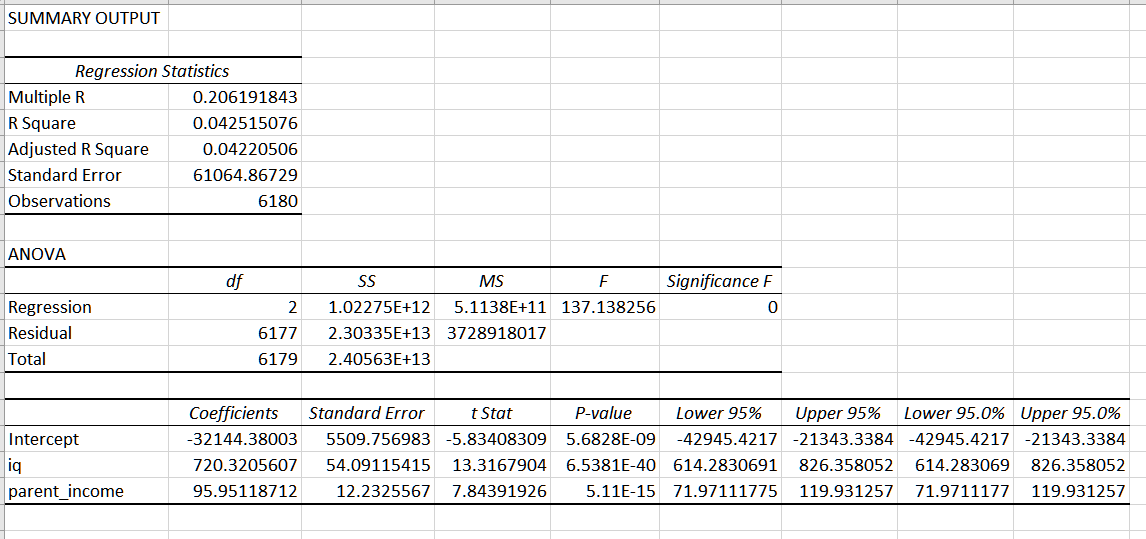Click the Lower 95% column header
The image size is (1146, 539).
[x=721, y=413]
